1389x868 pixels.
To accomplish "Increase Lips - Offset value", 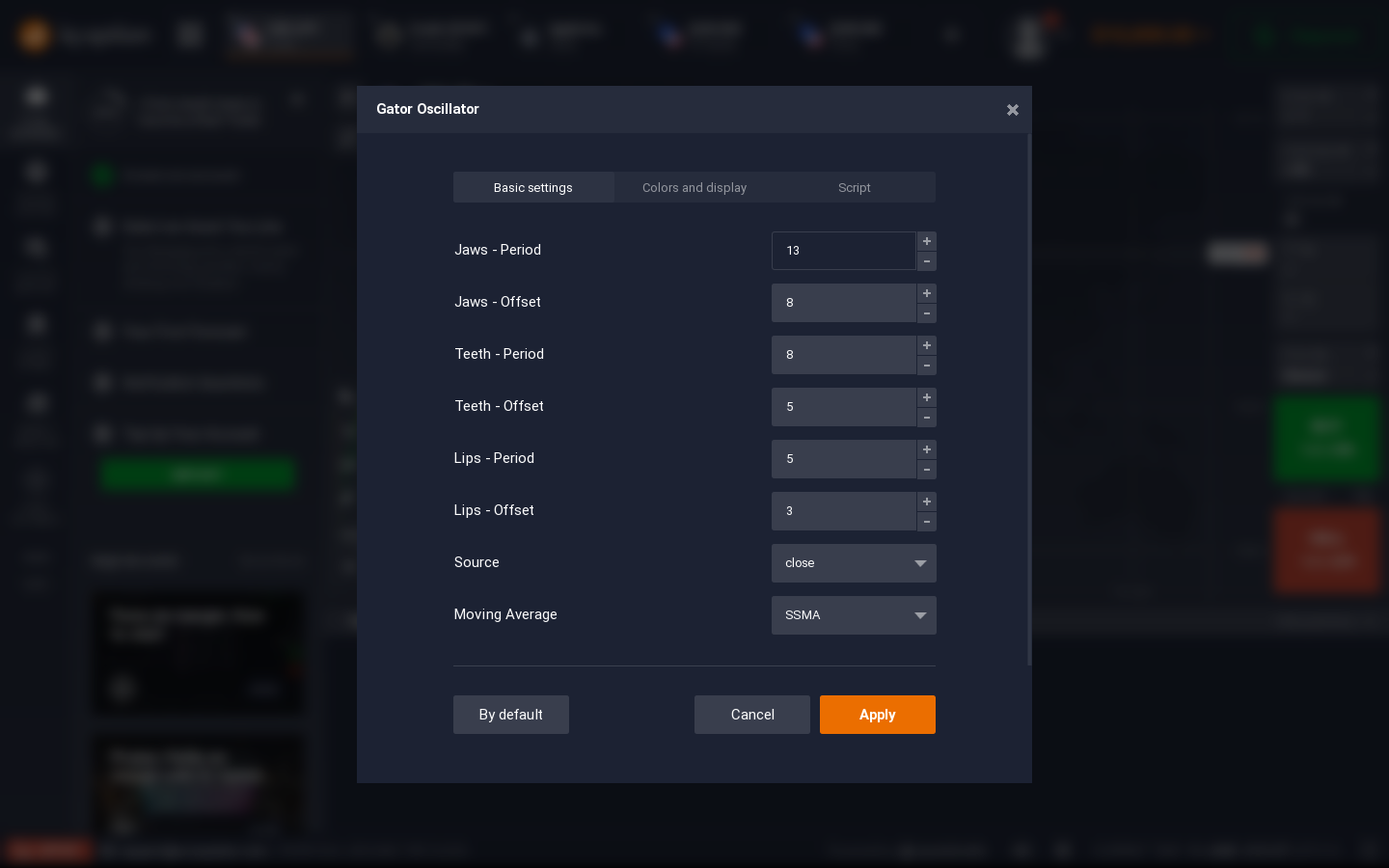I will [x=927, y=502].
